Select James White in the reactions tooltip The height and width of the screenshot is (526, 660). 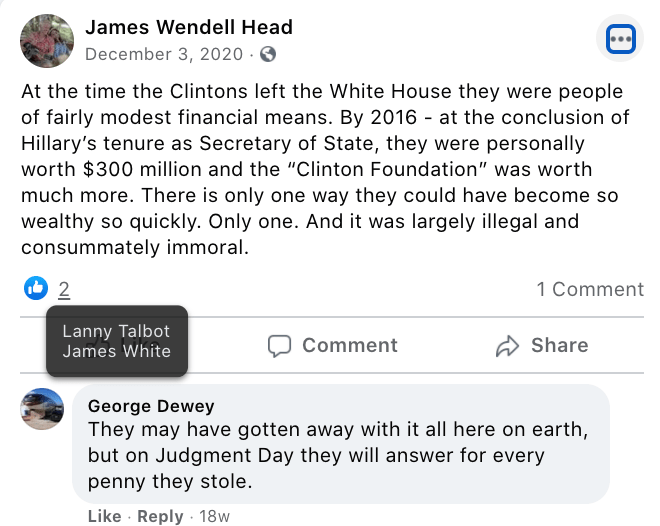click(116, 351)
